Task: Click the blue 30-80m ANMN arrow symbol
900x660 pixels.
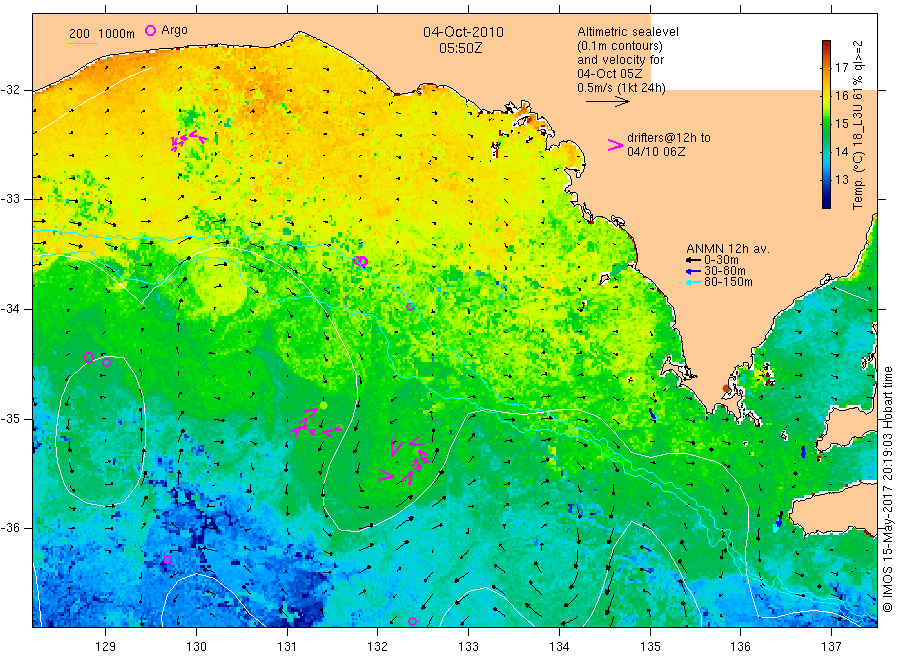Action: (693, 271)
